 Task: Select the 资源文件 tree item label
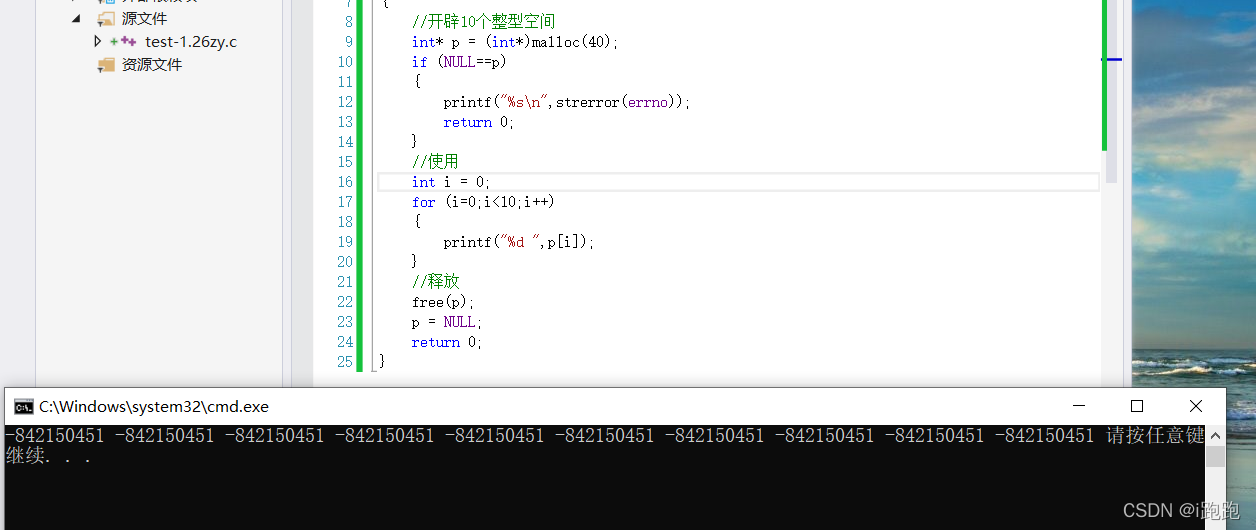click(x=152, y=65)
